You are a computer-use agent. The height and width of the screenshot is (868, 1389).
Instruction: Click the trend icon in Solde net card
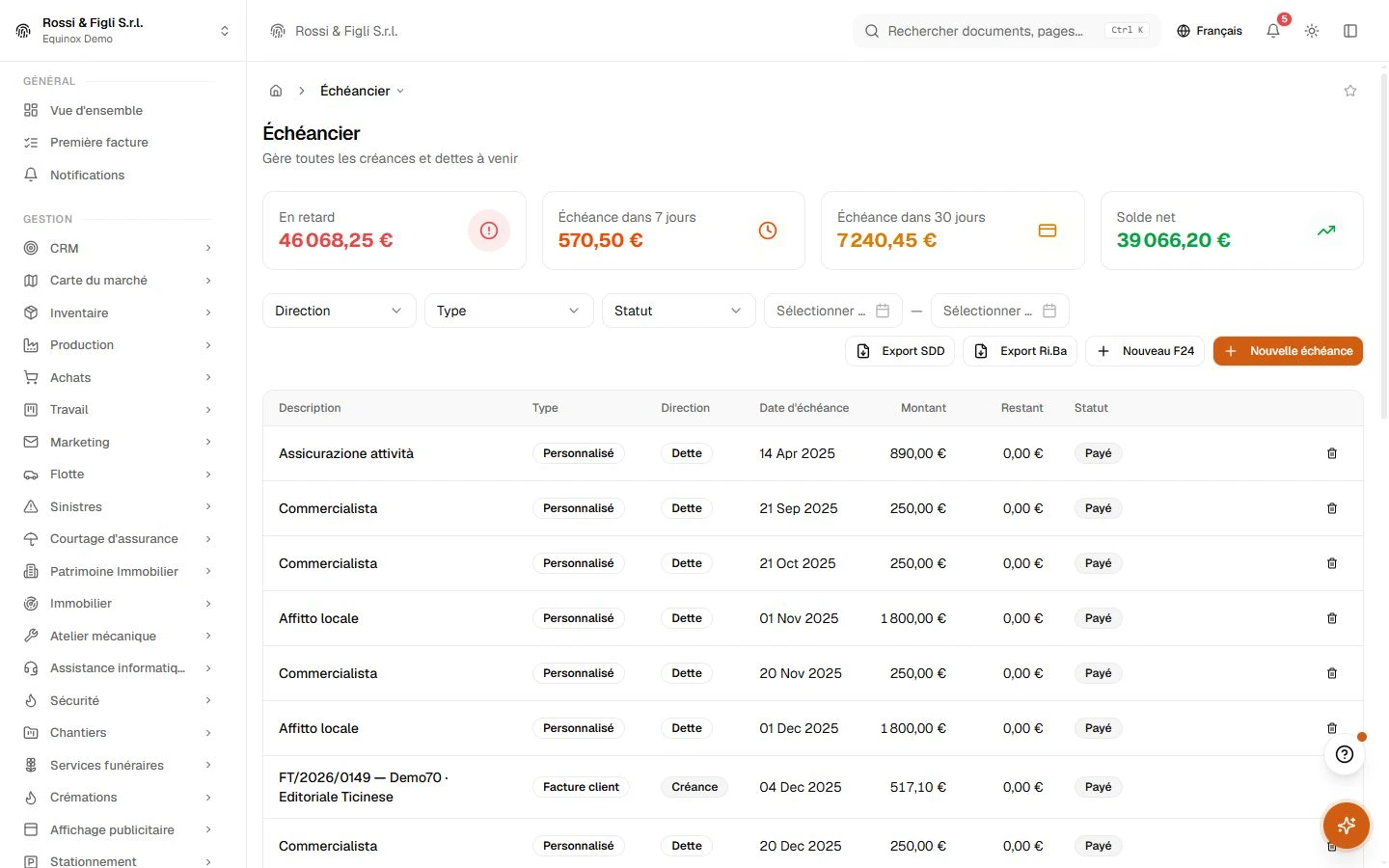pyautogui.click(x=1326, y=231)
